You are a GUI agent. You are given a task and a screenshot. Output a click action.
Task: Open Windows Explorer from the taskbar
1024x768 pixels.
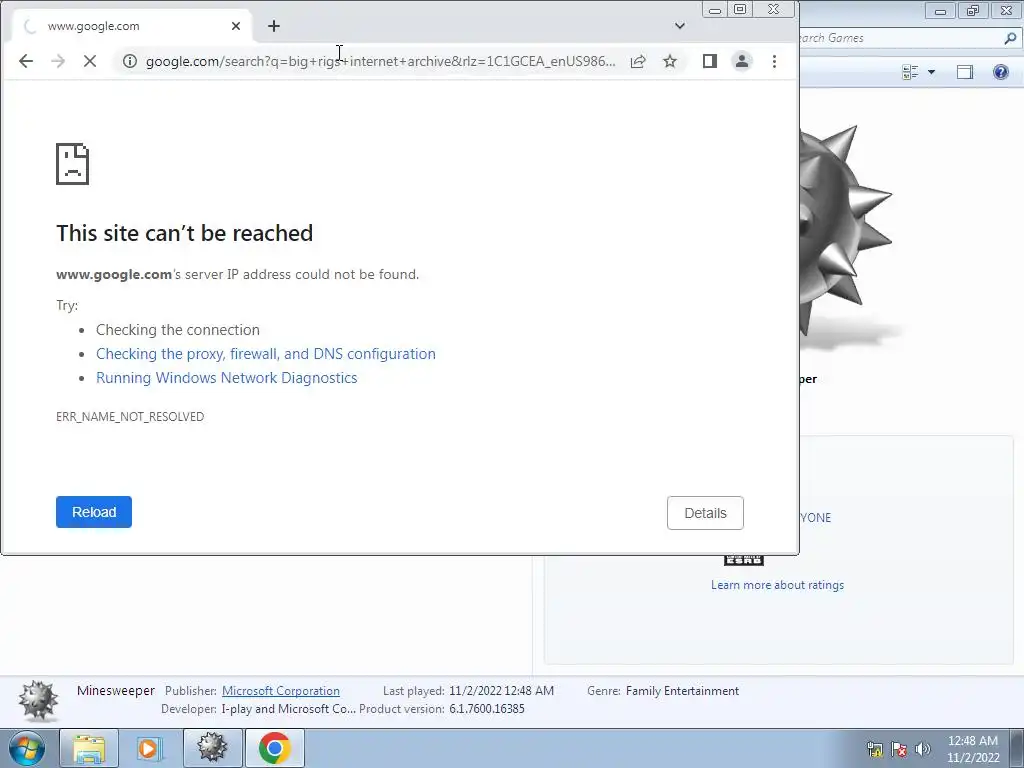point(89,748)
